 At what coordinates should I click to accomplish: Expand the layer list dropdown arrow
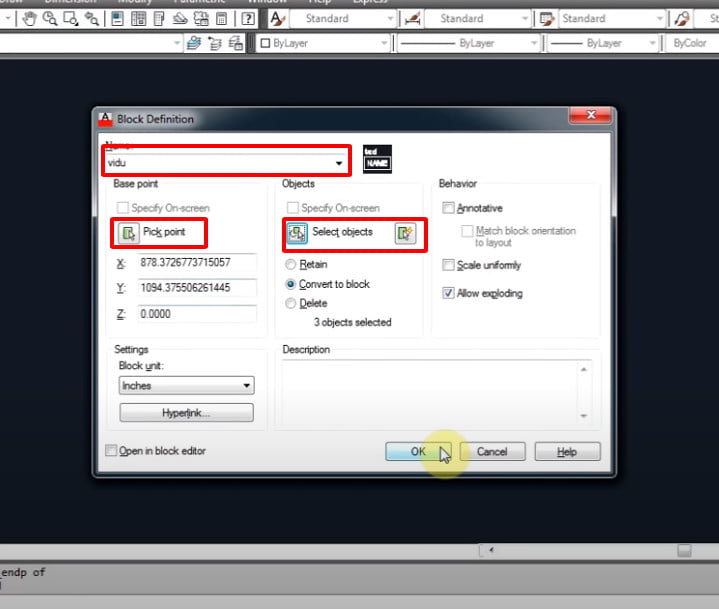177,43
